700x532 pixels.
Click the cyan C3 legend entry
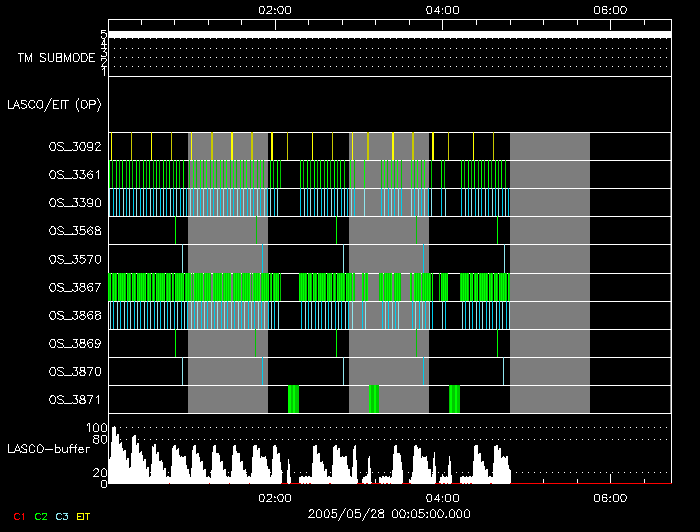point(62,517)
